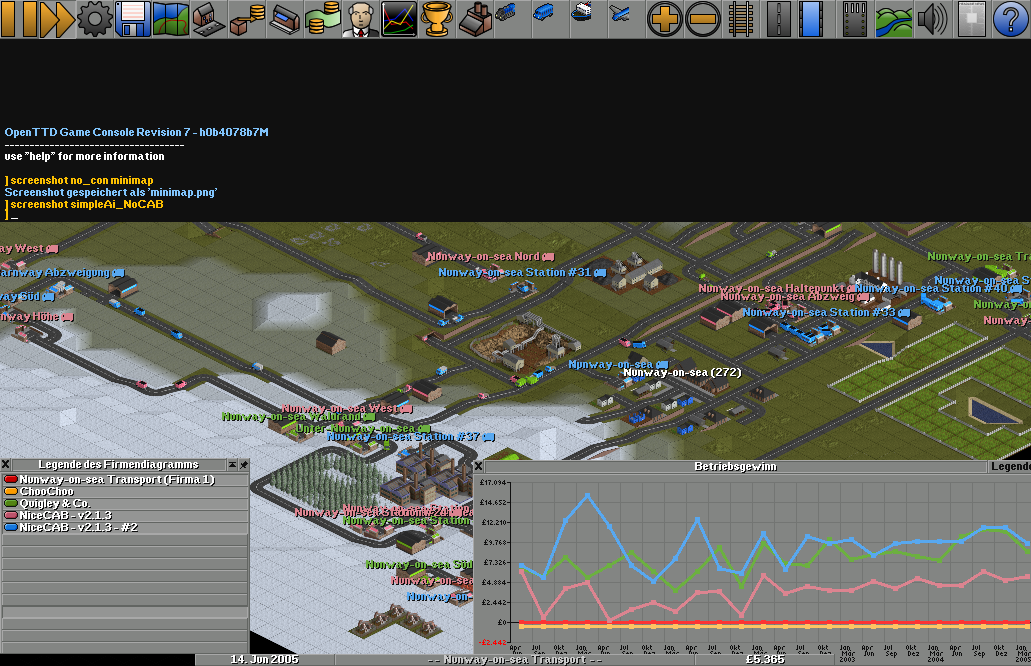1031x666 pixels.
Task: Toggle Nunway-on-sea Transport (Firma 1) in legend
Action: (x=125, y=479)
